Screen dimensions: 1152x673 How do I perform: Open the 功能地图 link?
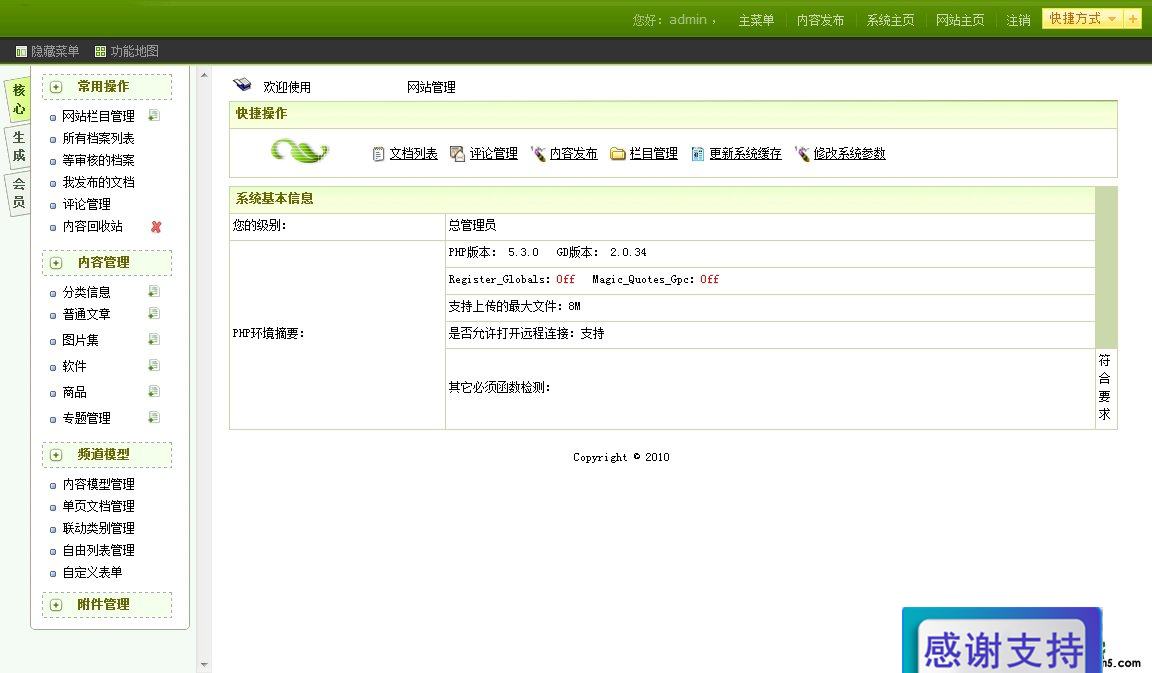(x=134, y=51)
